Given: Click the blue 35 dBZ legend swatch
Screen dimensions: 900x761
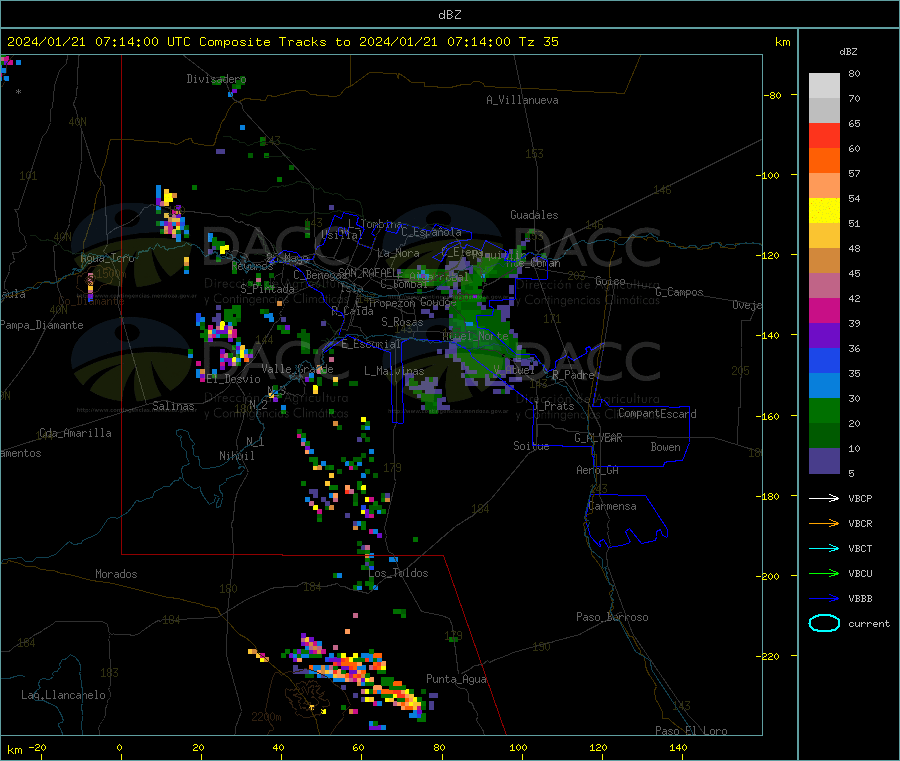Looking at the screenshot, I should 824,360.
